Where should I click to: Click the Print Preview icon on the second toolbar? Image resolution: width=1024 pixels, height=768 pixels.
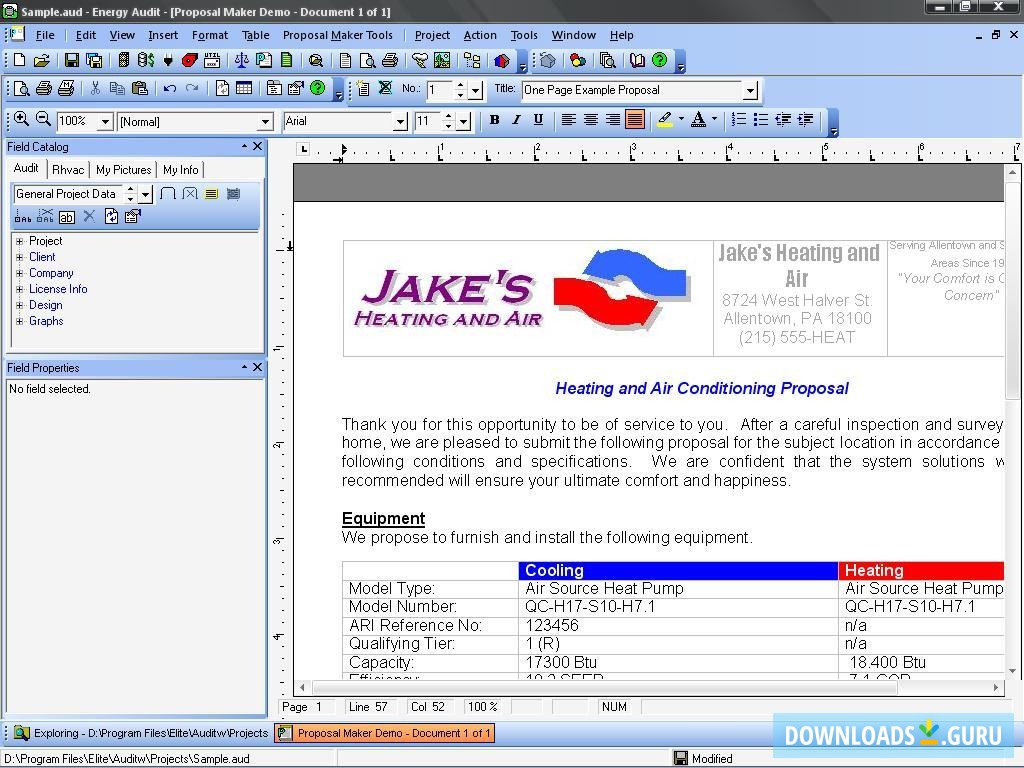[x=21, y=88]
